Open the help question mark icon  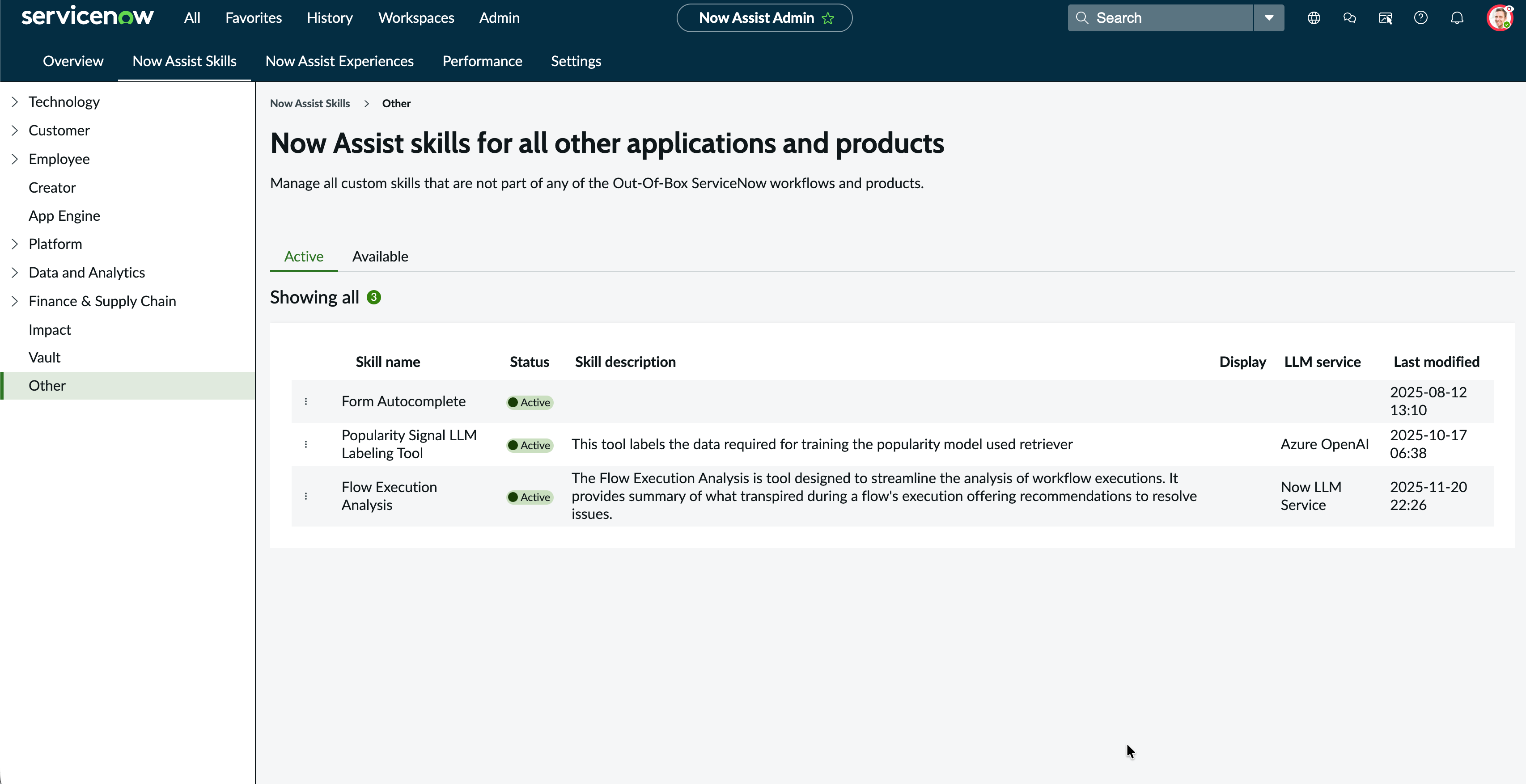1420,18
